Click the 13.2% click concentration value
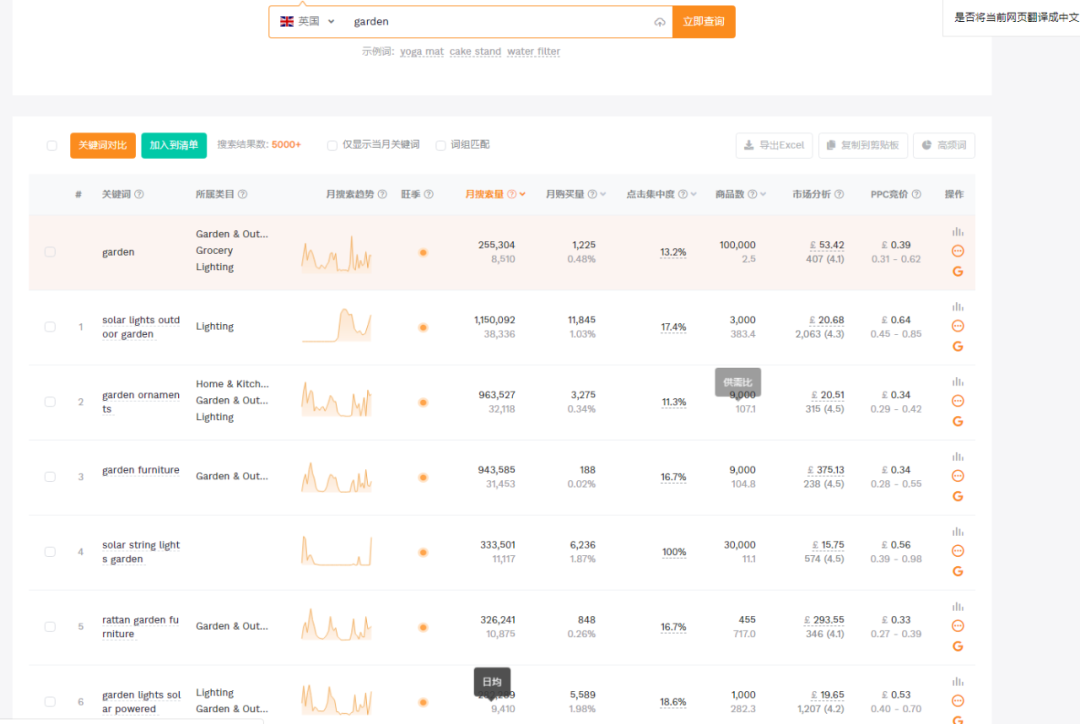1080x724 pixels. click(673, 252)
